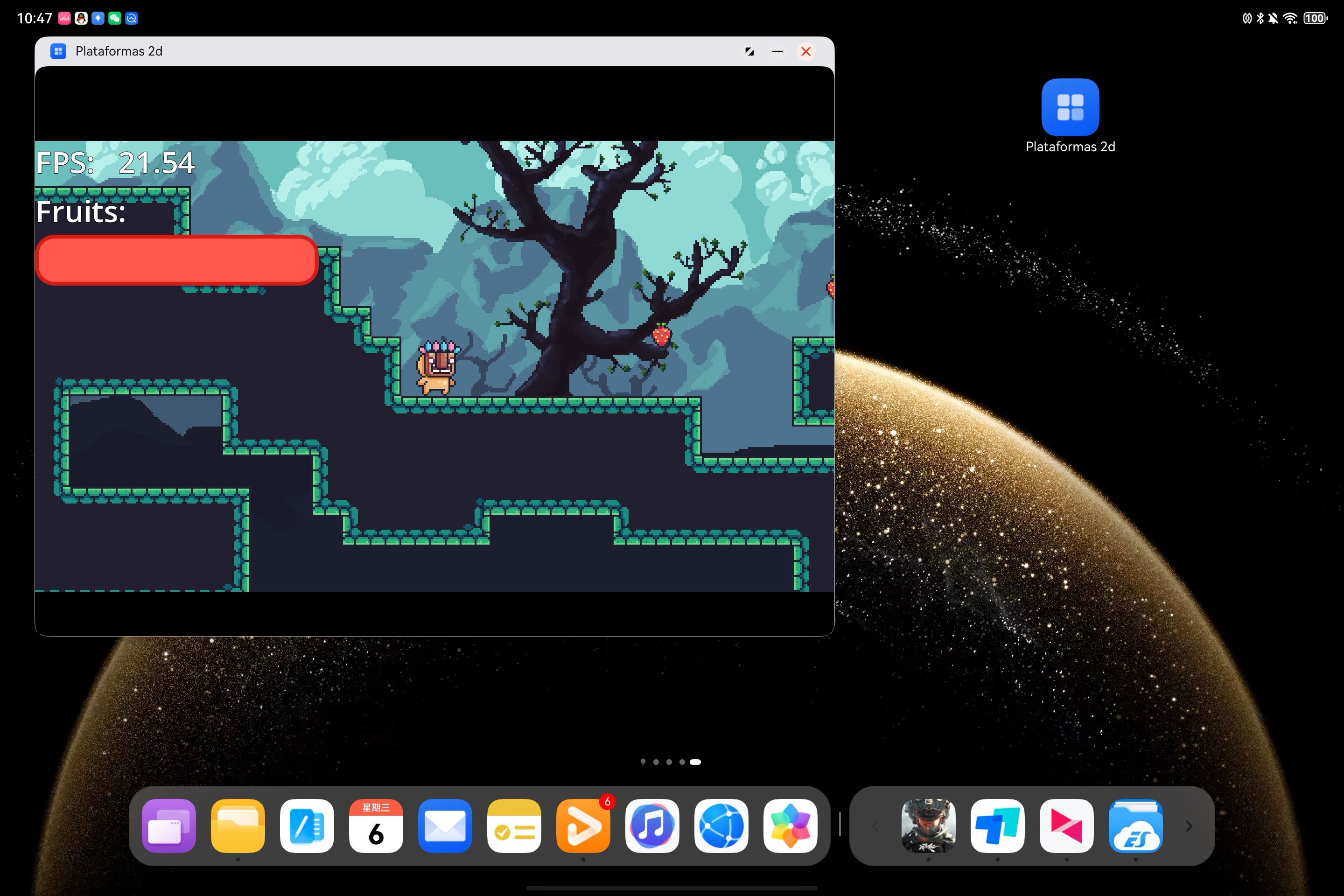This screenshot has height=896, width=1344.
Task: Show previous recent apps with left chevron
Action: (875, 826)
